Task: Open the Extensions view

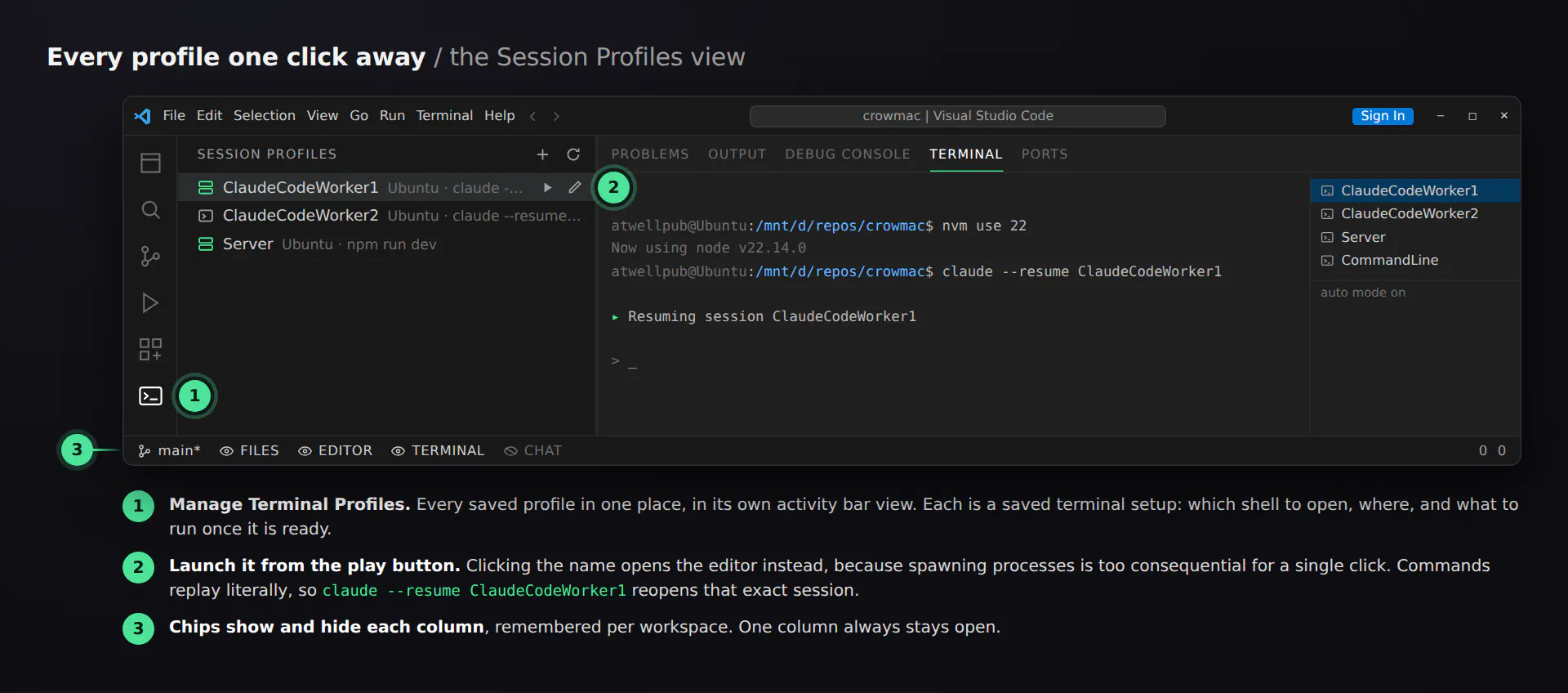Action: [150, 350]
